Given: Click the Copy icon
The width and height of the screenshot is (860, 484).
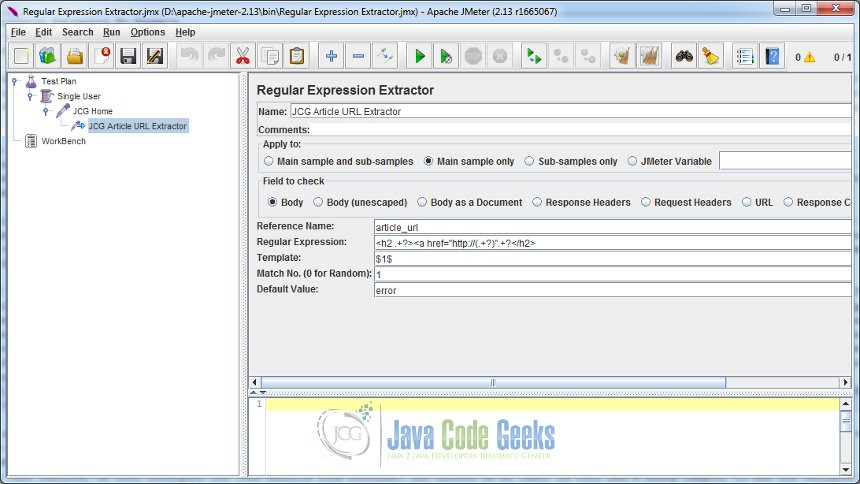Looking at the screenshot, I should 270,56.
